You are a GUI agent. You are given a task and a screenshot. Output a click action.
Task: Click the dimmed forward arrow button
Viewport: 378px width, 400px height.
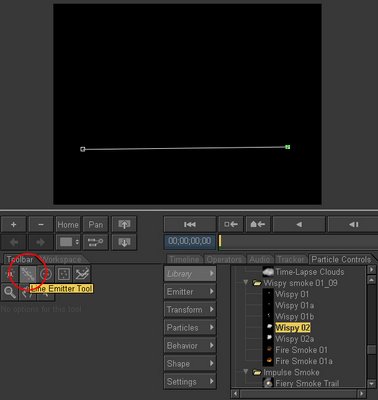coord(41,242)
